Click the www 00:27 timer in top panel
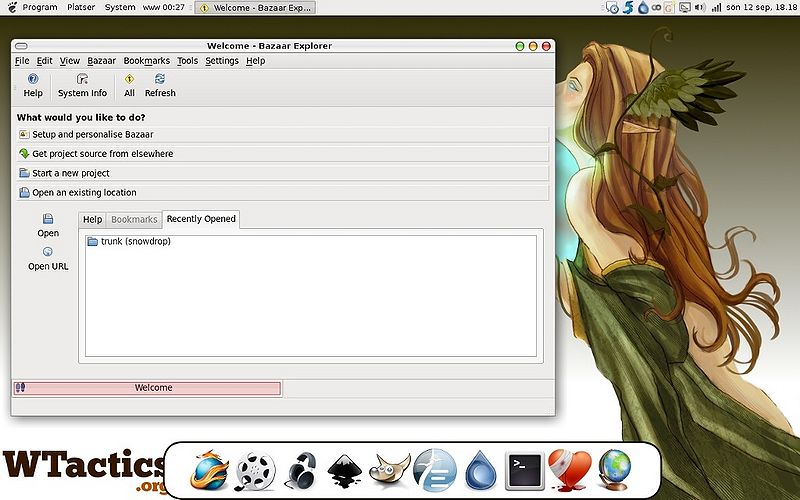800x500 pixels. pos(163,7)
